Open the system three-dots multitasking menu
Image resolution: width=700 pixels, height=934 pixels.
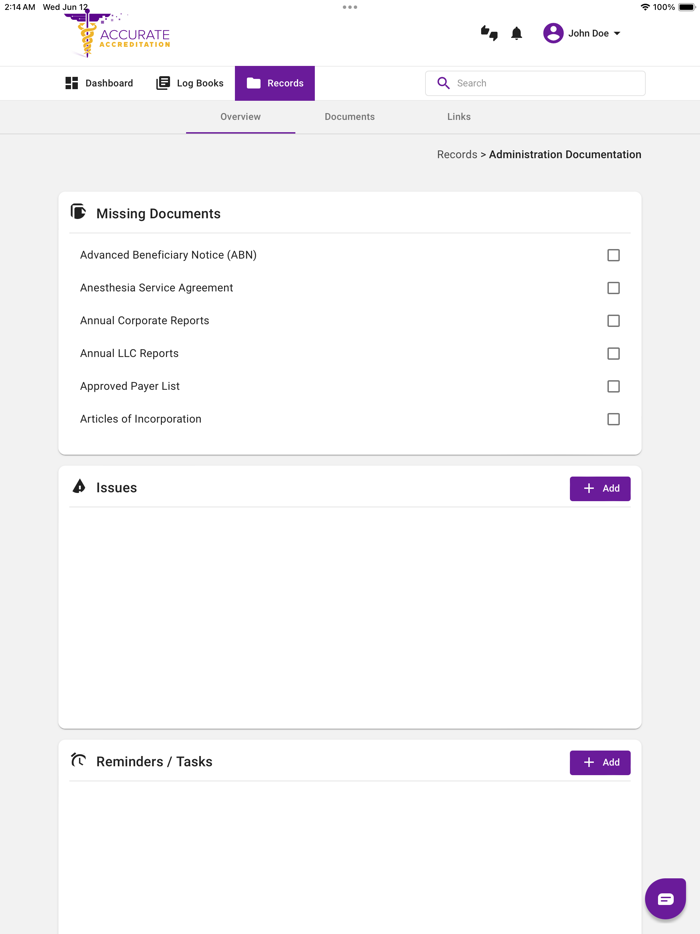[x=350, y=7]
